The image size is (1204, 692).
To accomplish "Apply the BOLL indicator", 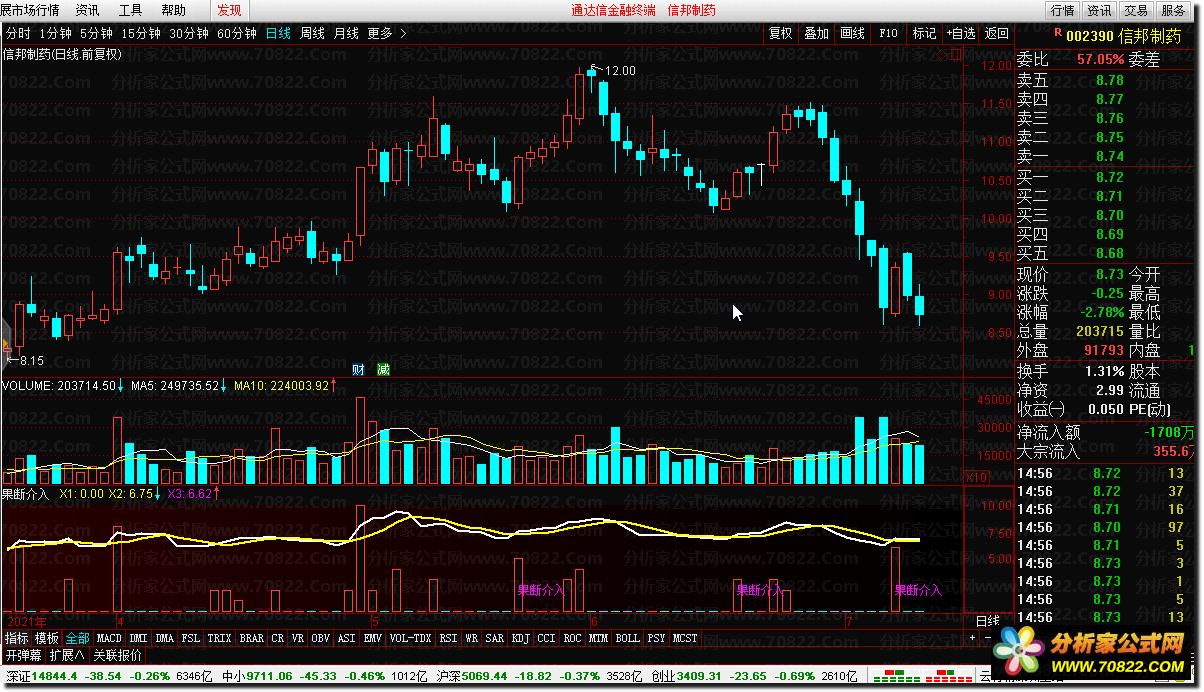I will pyautogui.click(x=627, y=638).
